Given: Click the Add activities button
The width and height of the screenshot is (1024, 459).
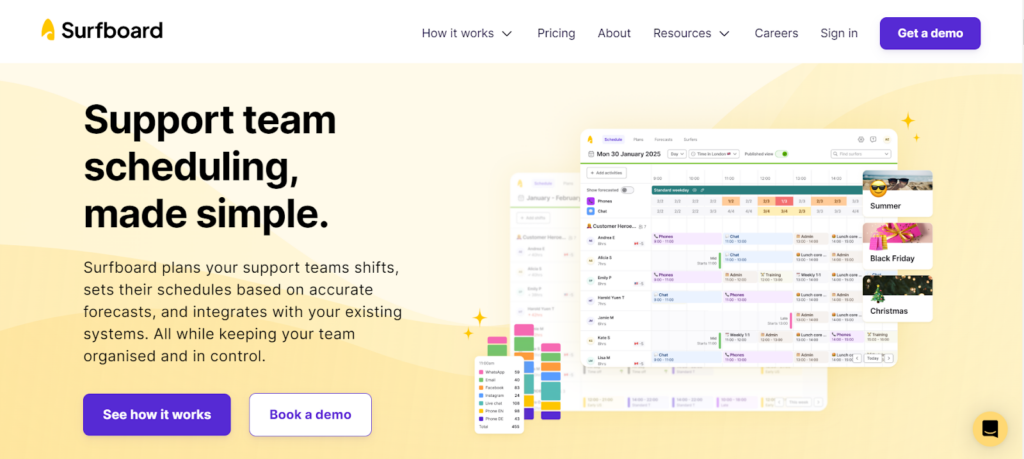Looking at the screenshot, I should 607,173.
